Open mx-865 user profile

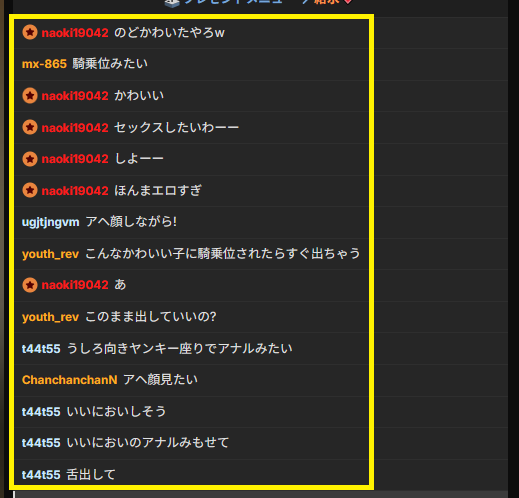tap(44, 64)
